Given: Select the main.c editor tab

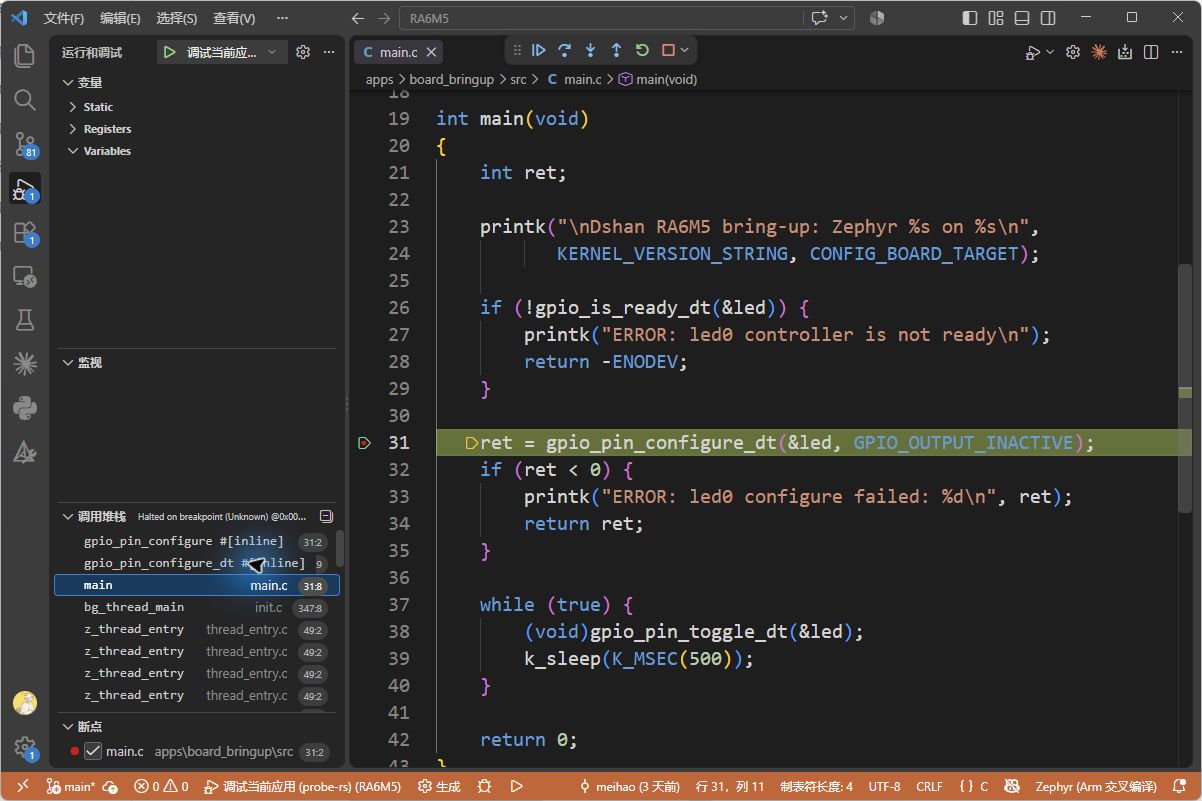Looking at the screenshot, I should (398, 52).
